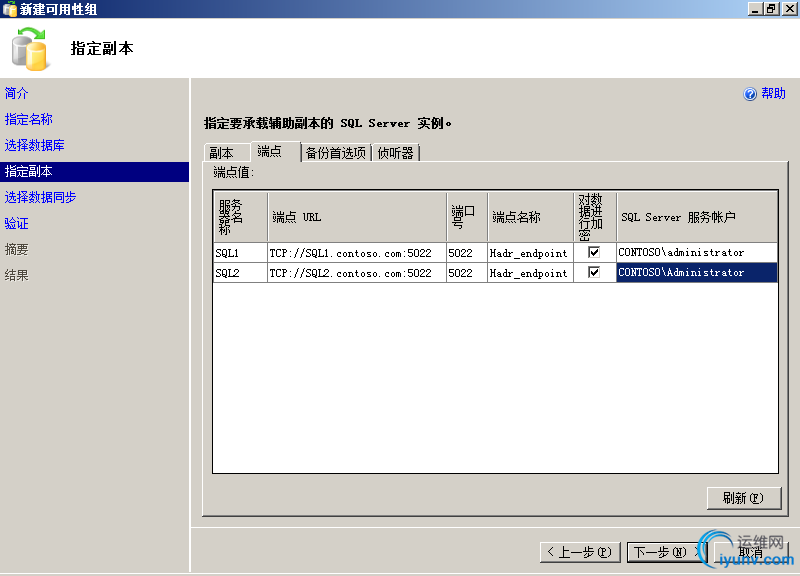Switch to the 副本 tab
The width and height of the screenshot is (800, 576).
pos(227,153)
